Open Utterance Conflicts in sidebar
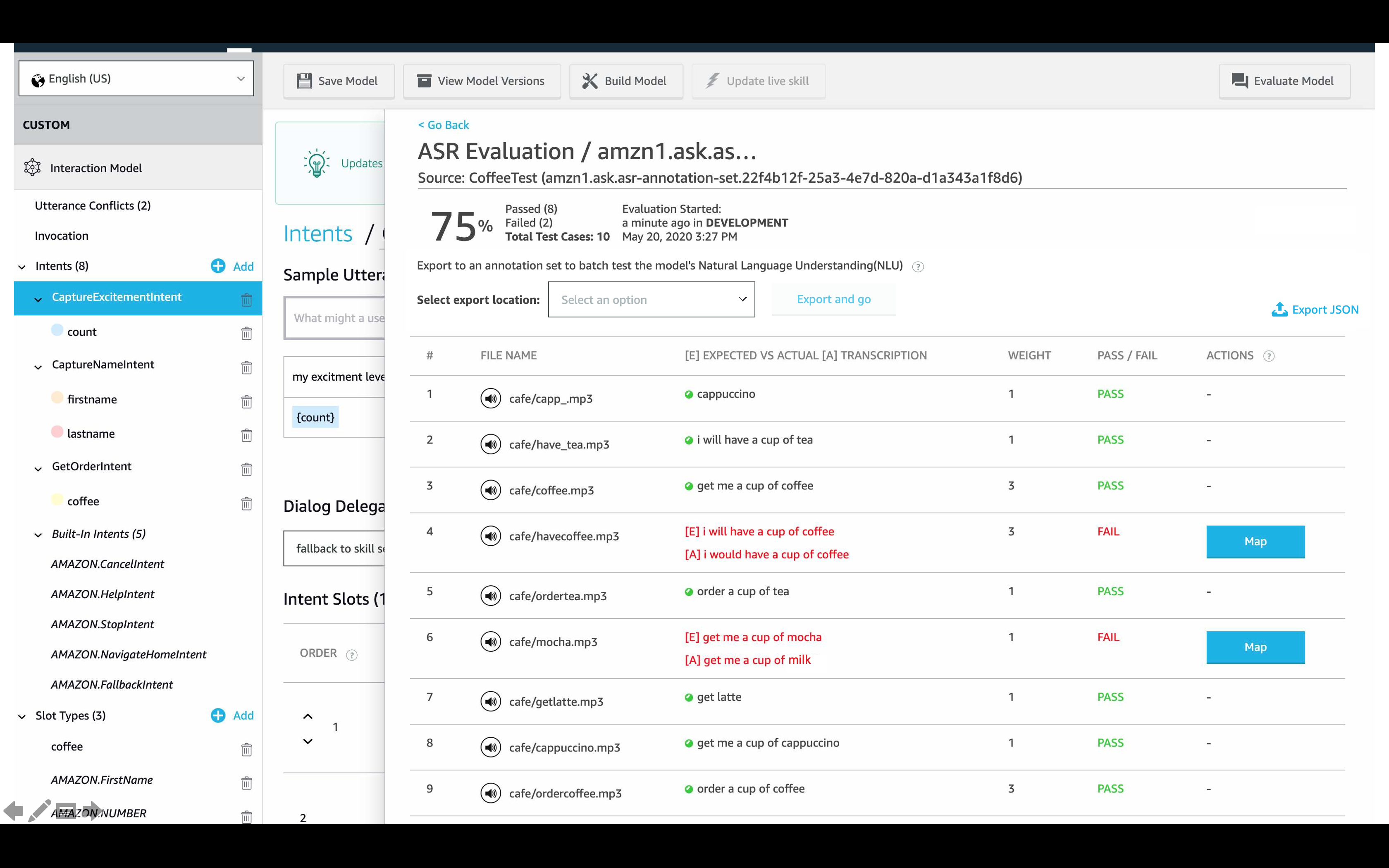The image size is (1389, 868). pyautogui.click(x=93, y=205)
